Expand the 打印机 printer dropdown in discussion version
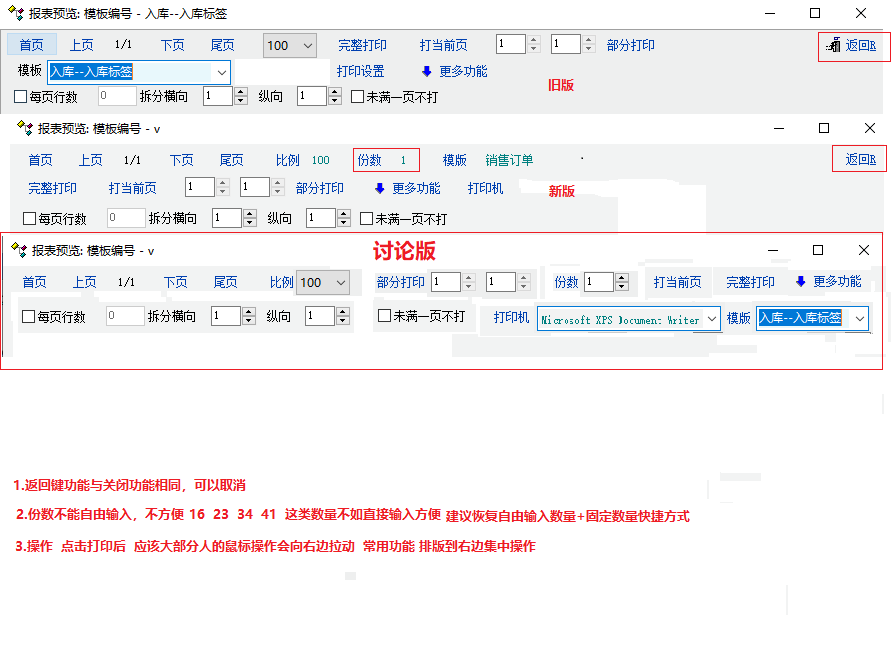The width and height of the screenshot is (891, 647). point(711,319)
